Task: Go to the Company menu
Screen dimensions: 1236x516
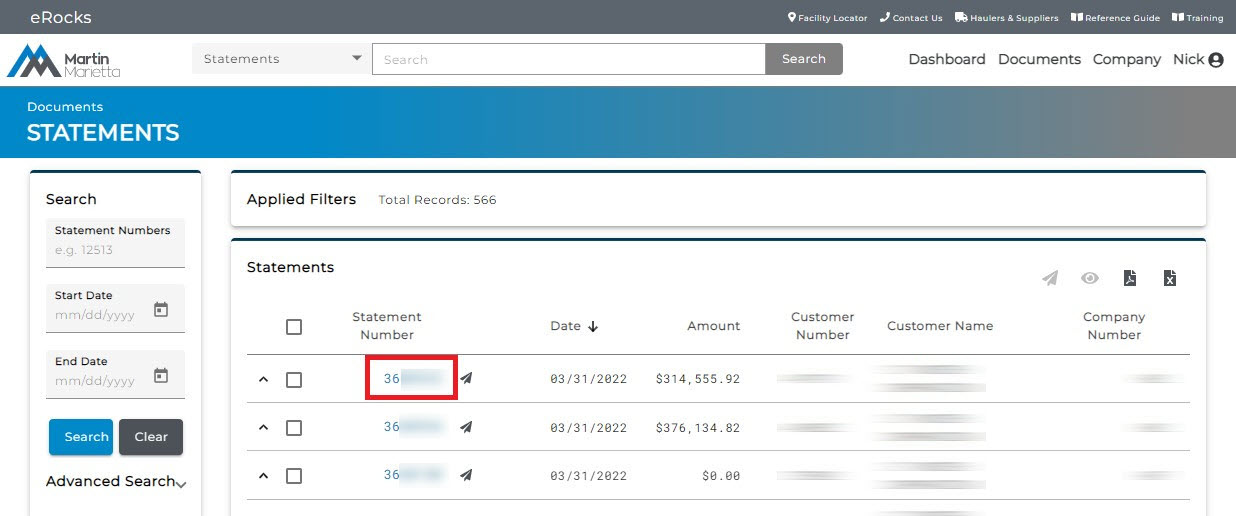Action: coord(1126,59)
